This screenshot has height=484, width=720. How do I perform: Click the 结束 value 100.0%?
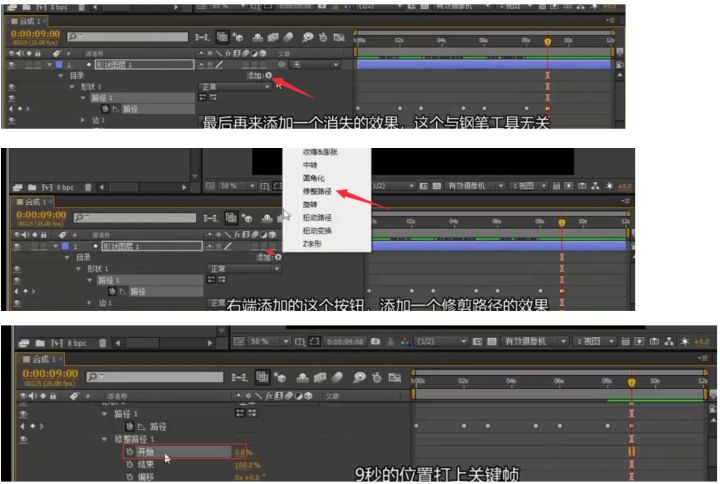click(246, 465)
